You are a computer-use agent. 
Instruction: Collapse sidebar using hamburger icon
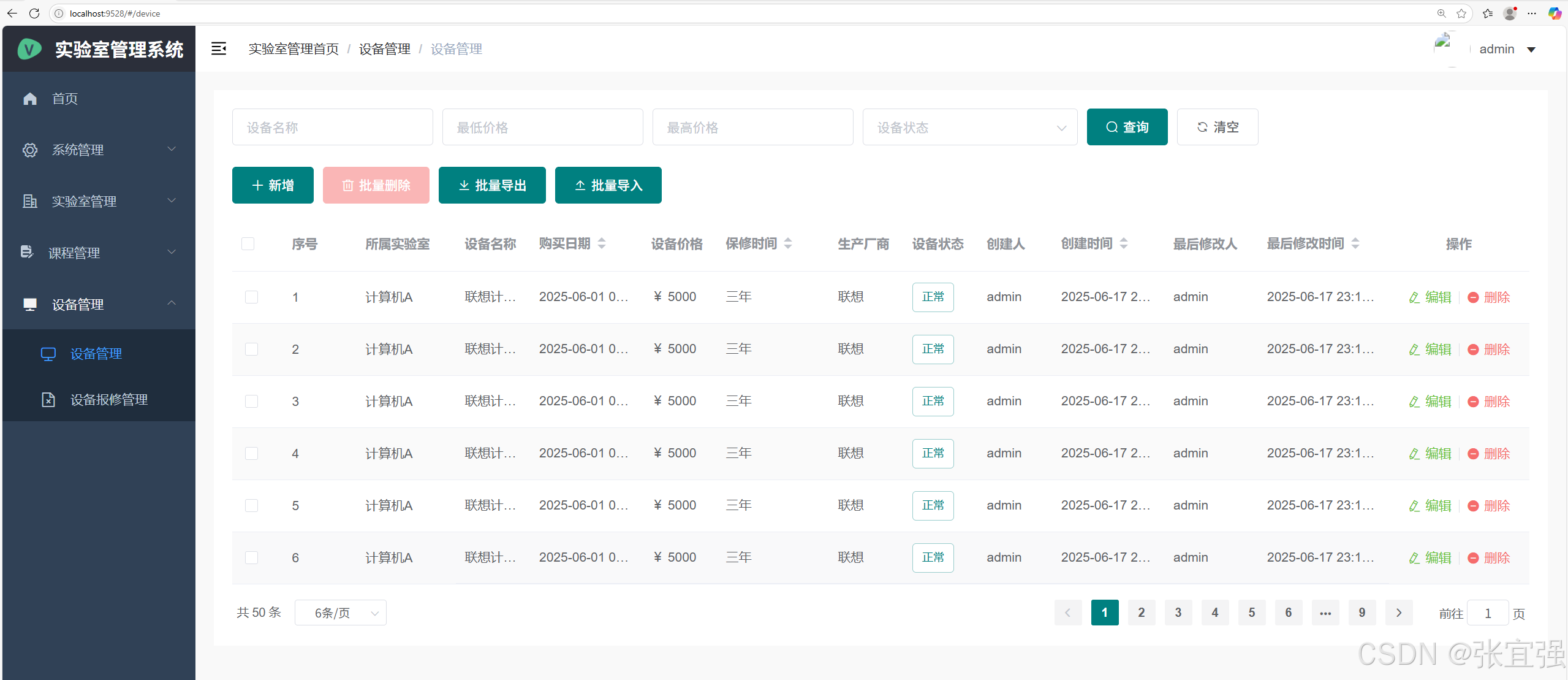pos(219,48)
